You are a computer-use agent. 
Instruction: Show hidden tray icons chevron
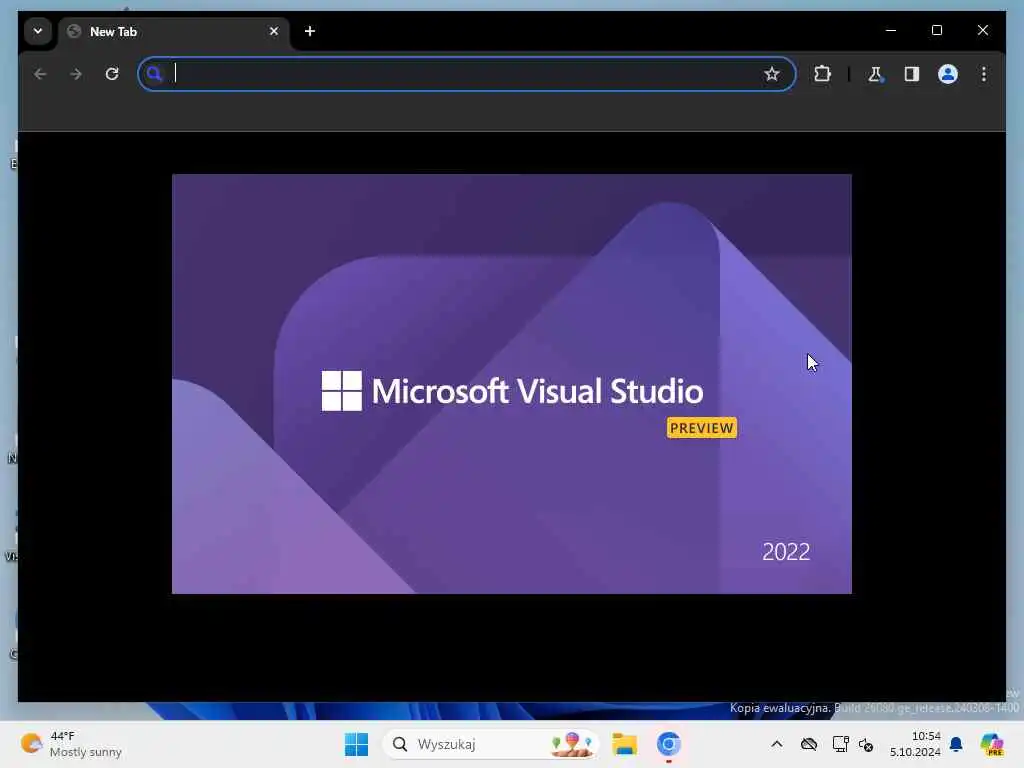point(776,744)
